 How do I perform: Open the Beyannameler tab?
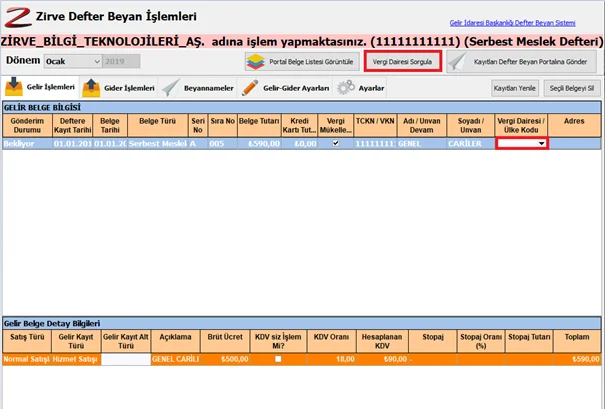(x=198, y=88)
